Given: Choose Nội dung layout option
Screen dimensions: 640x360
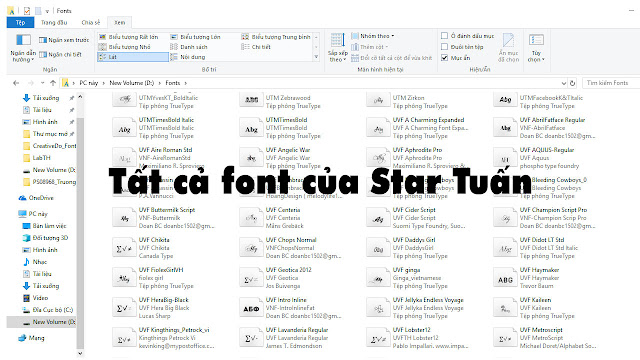Looking at the screenshot, I should tap(188, 57).
